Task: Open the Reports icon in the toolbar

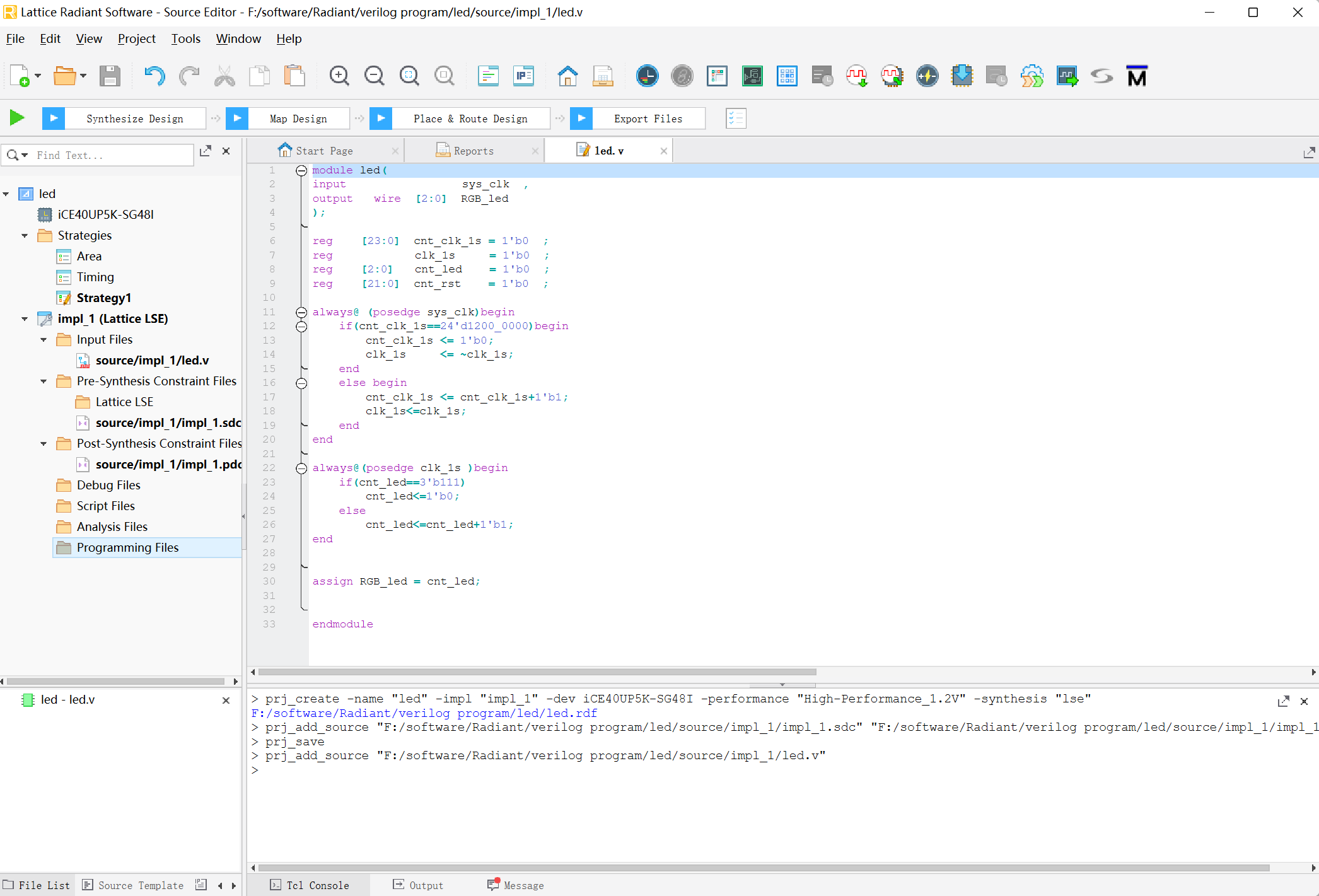Action: (603, 76)
